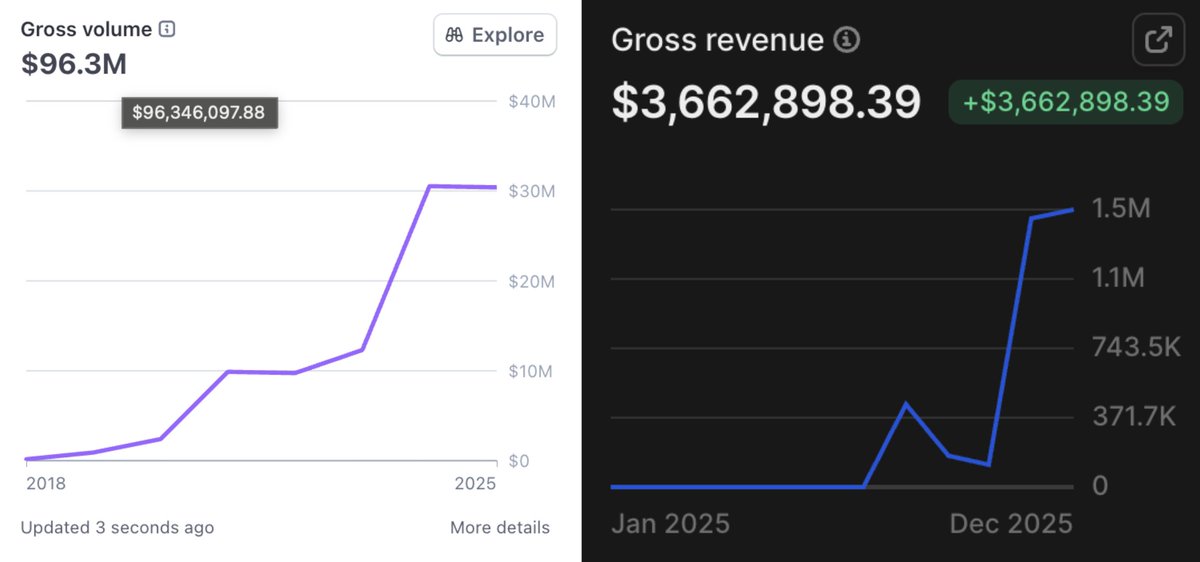
Task: Click the 2025 x-axis label
Action: 475,484
